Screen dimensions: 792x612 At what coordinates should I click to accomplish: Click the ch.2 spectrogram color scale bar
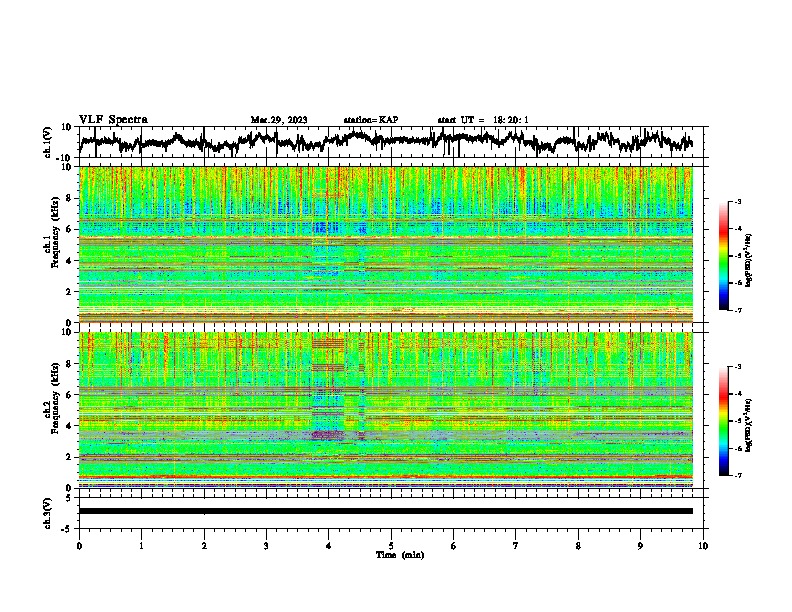(x=724, y=421)
